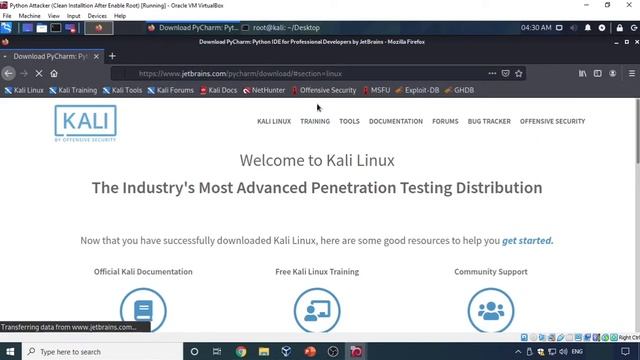Go back one page in Firefox
This screenshot has height=360, width=640.
9,73
